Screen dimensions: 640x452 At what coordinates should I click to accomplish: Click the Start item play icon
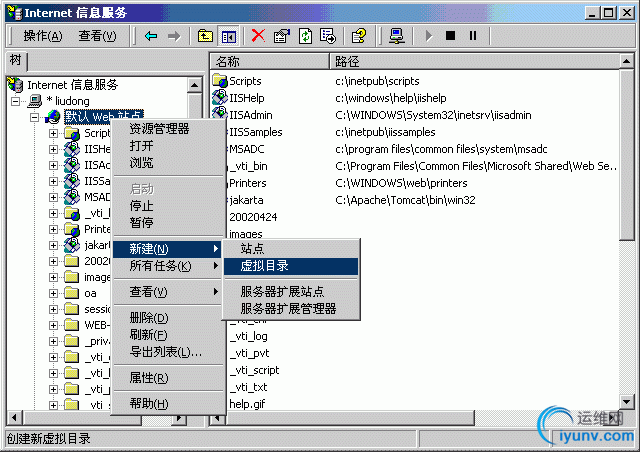coord(429,36)
